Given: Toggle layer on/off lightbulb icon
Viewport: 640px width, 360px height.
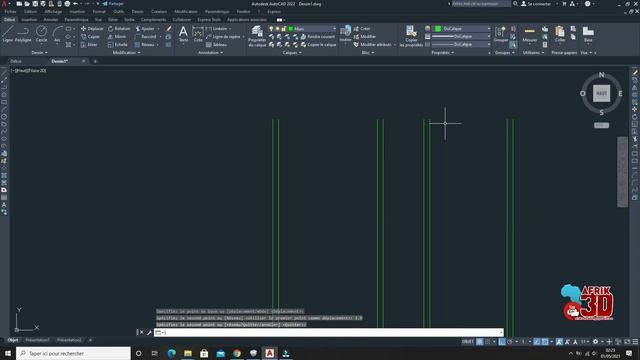Looking at the screenshot, I should 271,29.
